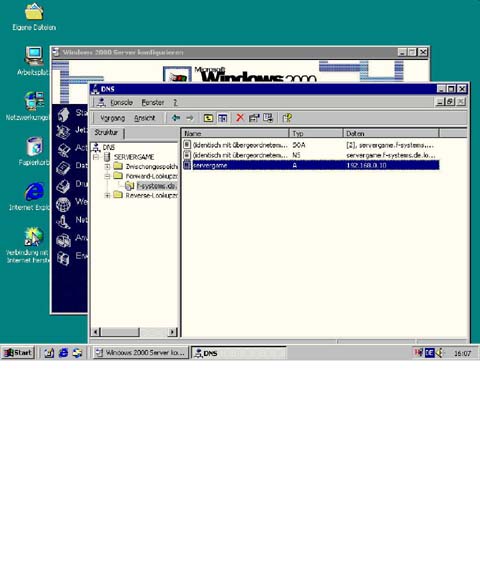Click the DNS taskbar button

tap(238, 353)
